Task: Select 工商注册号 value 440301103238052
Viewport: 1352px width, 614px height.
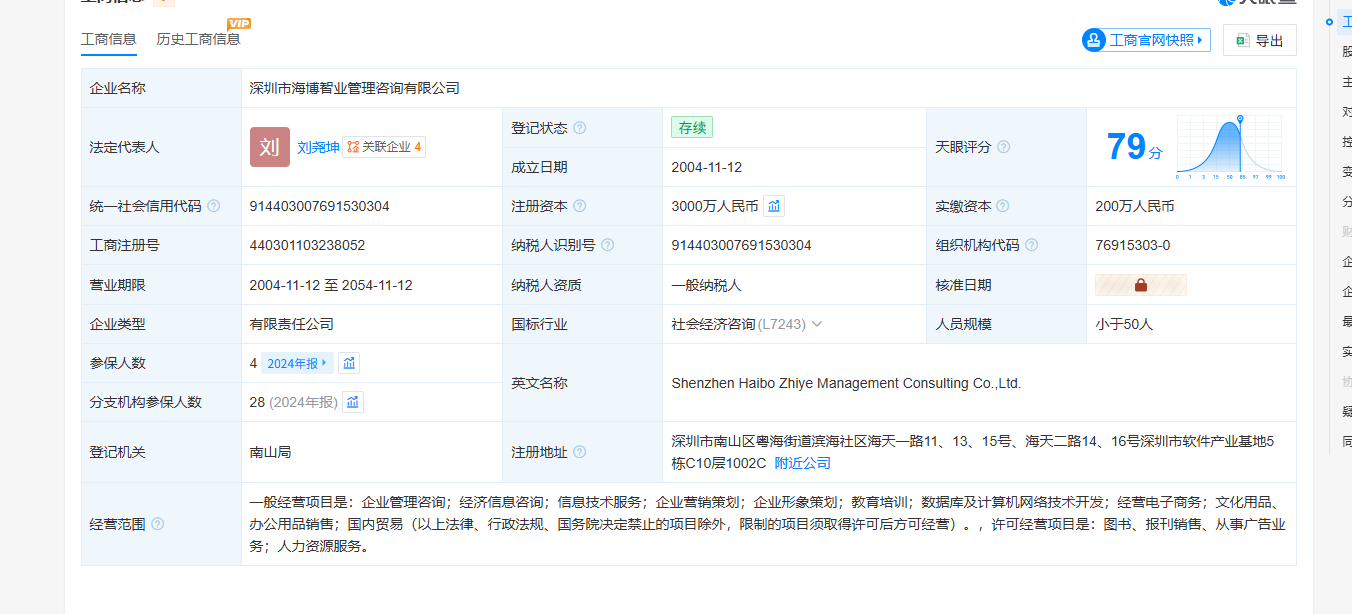Action: pos(308,245)
